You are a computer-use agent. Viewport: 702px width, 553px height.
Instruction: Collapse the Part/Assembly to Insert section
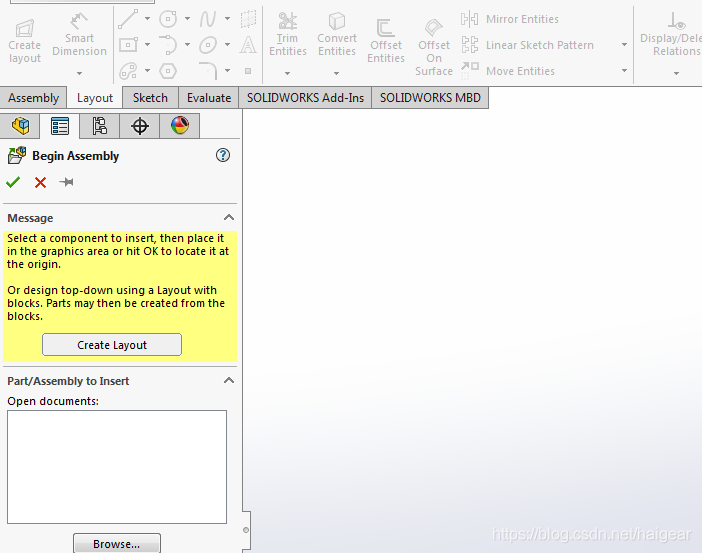point(229,381)
